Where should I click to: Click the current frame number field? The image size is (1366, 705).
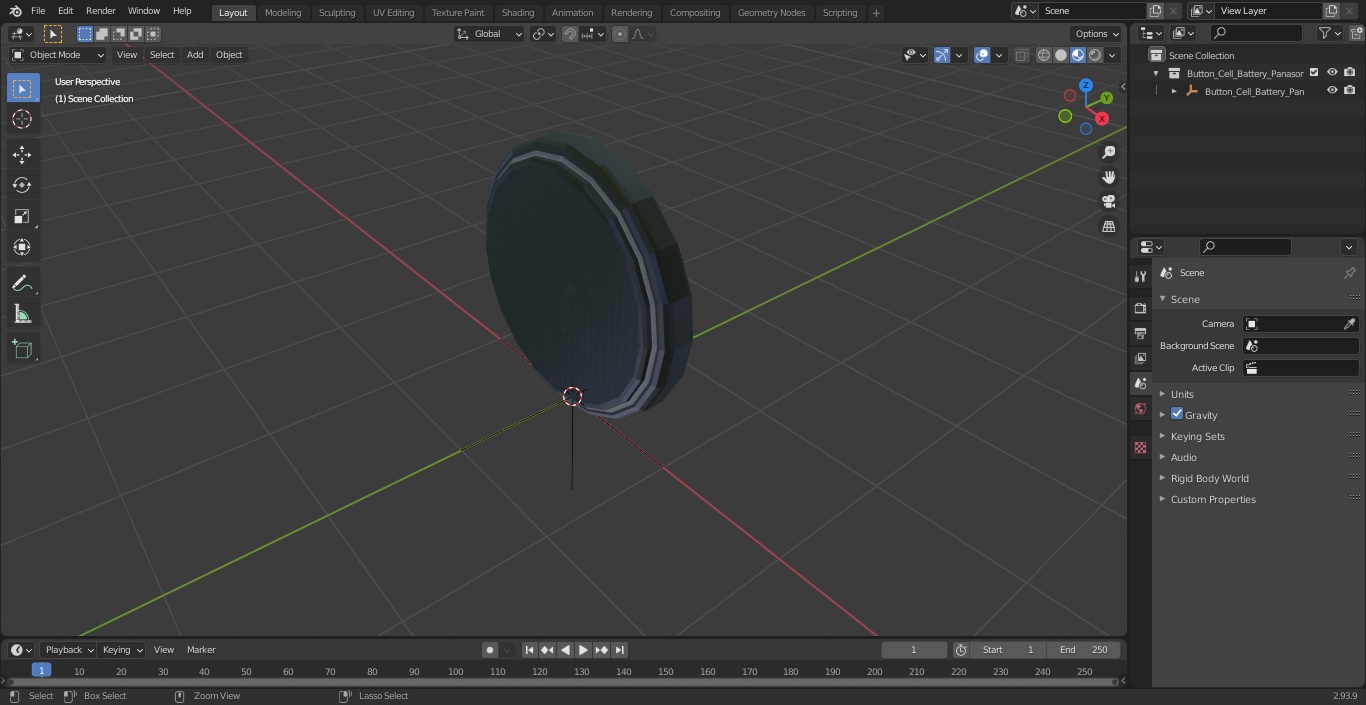click(913, 650)
